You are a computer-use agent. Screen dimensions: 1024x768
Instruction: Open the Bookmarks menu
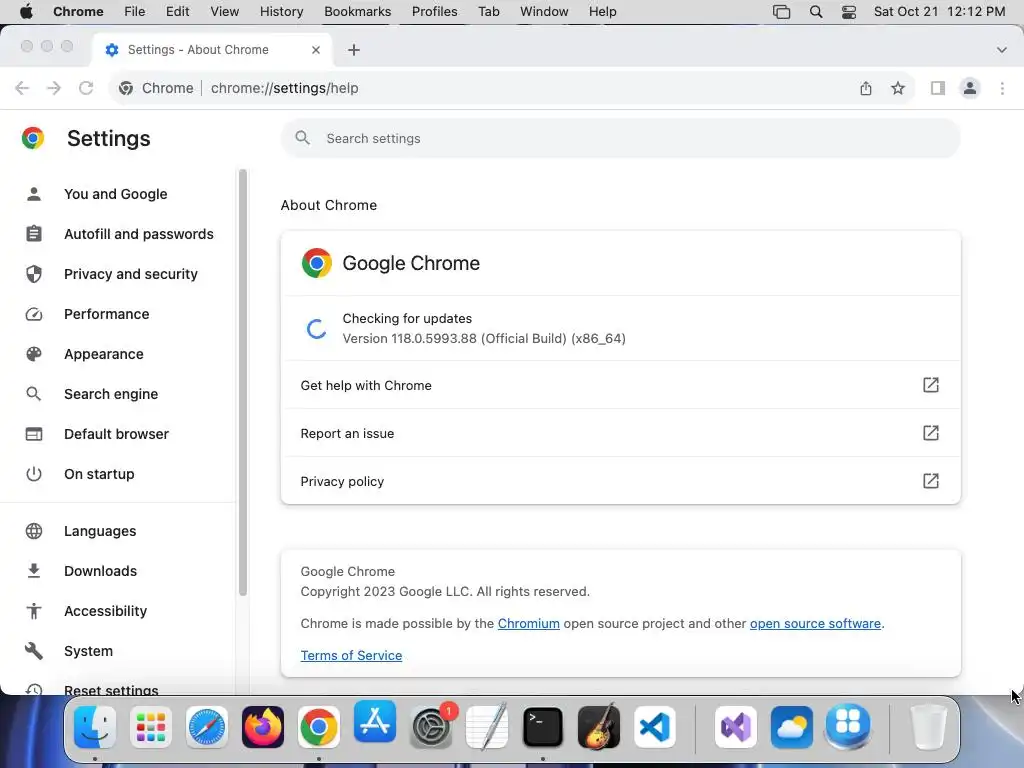[357, 12]
